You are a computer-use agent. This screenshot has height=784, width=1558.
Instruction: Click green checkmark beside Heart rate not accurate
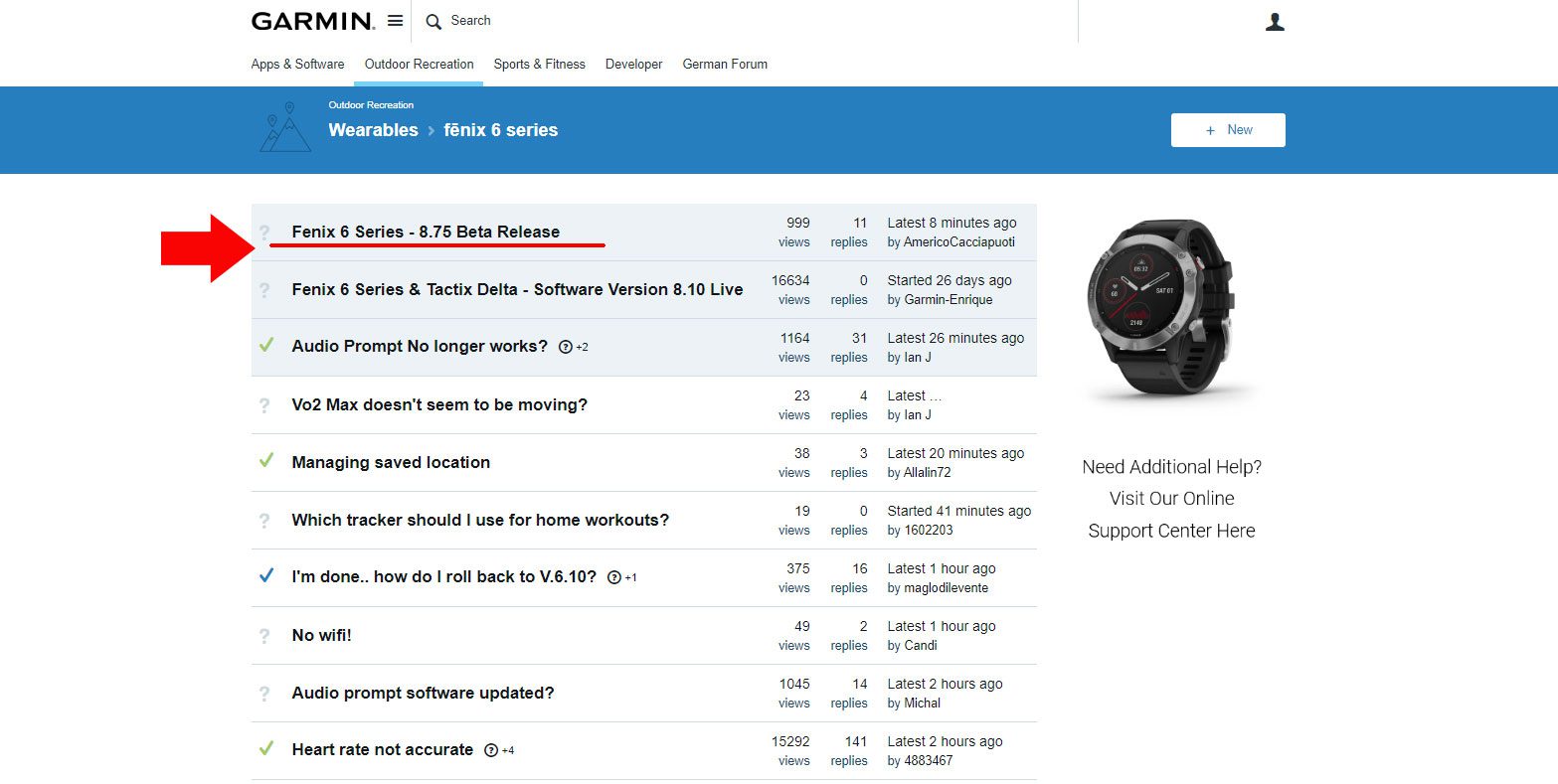tap(265, 749)
